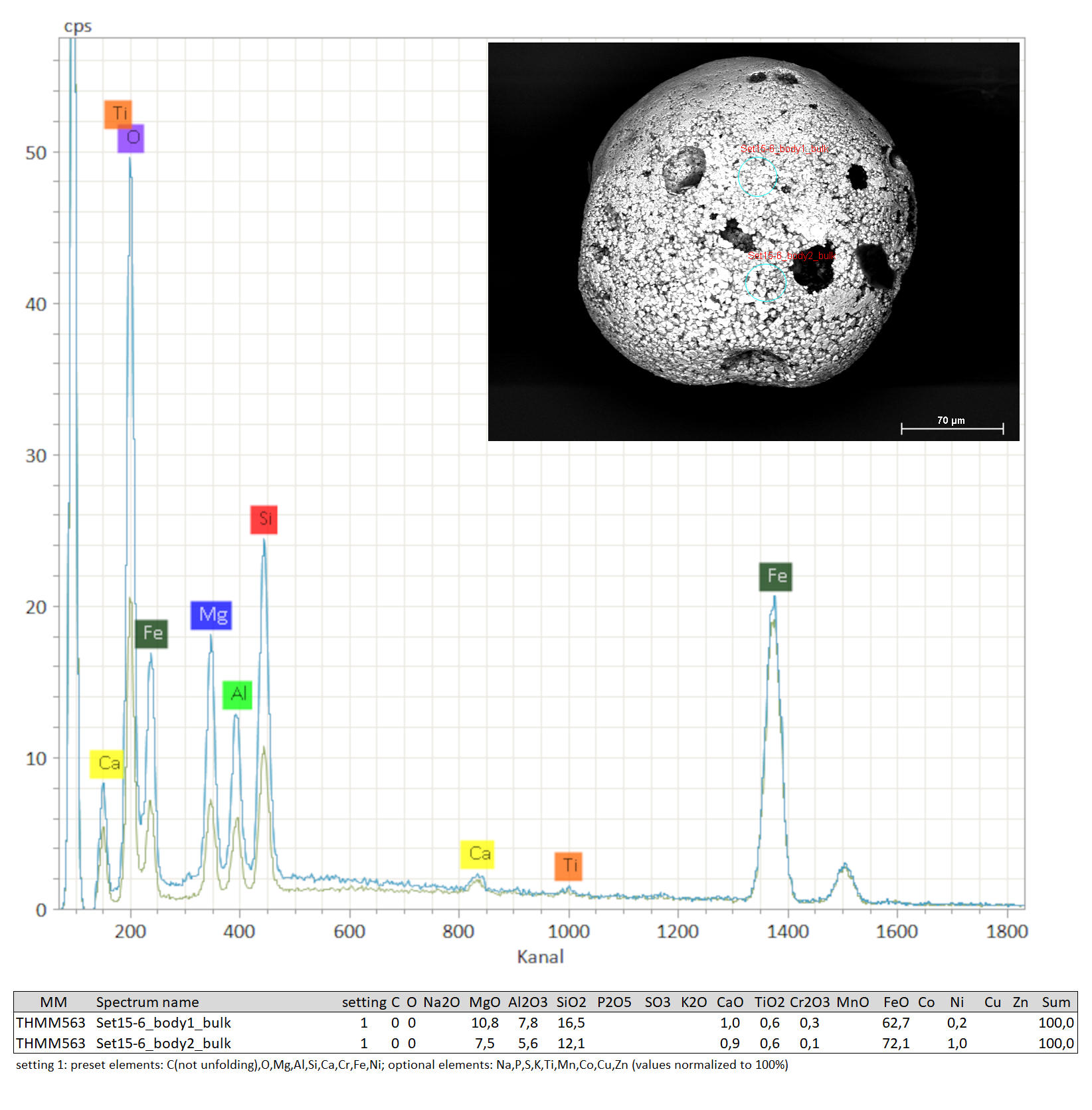Select the Fe label beside the Mg peak

click(151, 634)
